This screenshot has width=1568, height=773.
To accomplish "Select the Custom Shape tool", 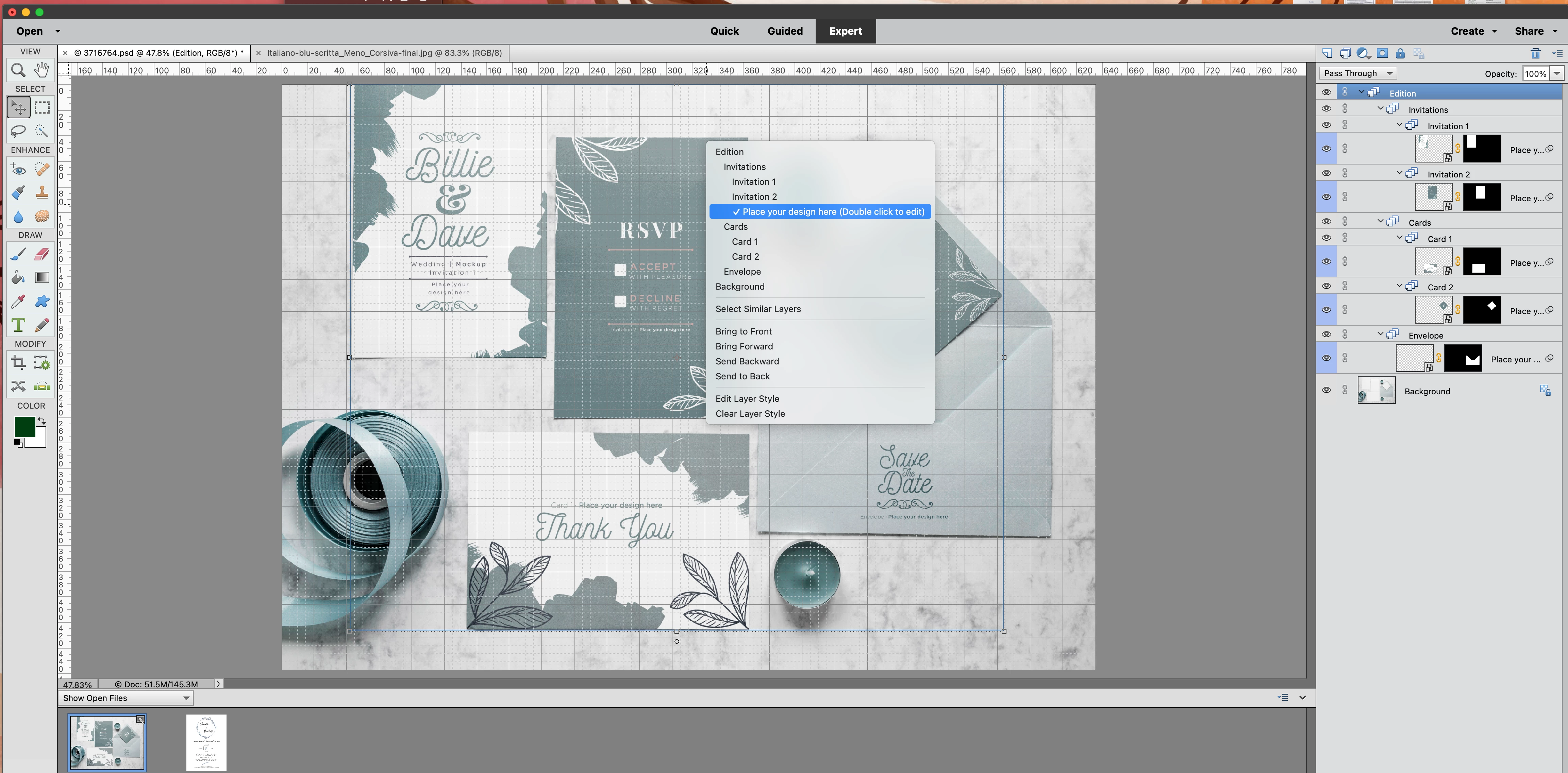I will pos(42,302).
